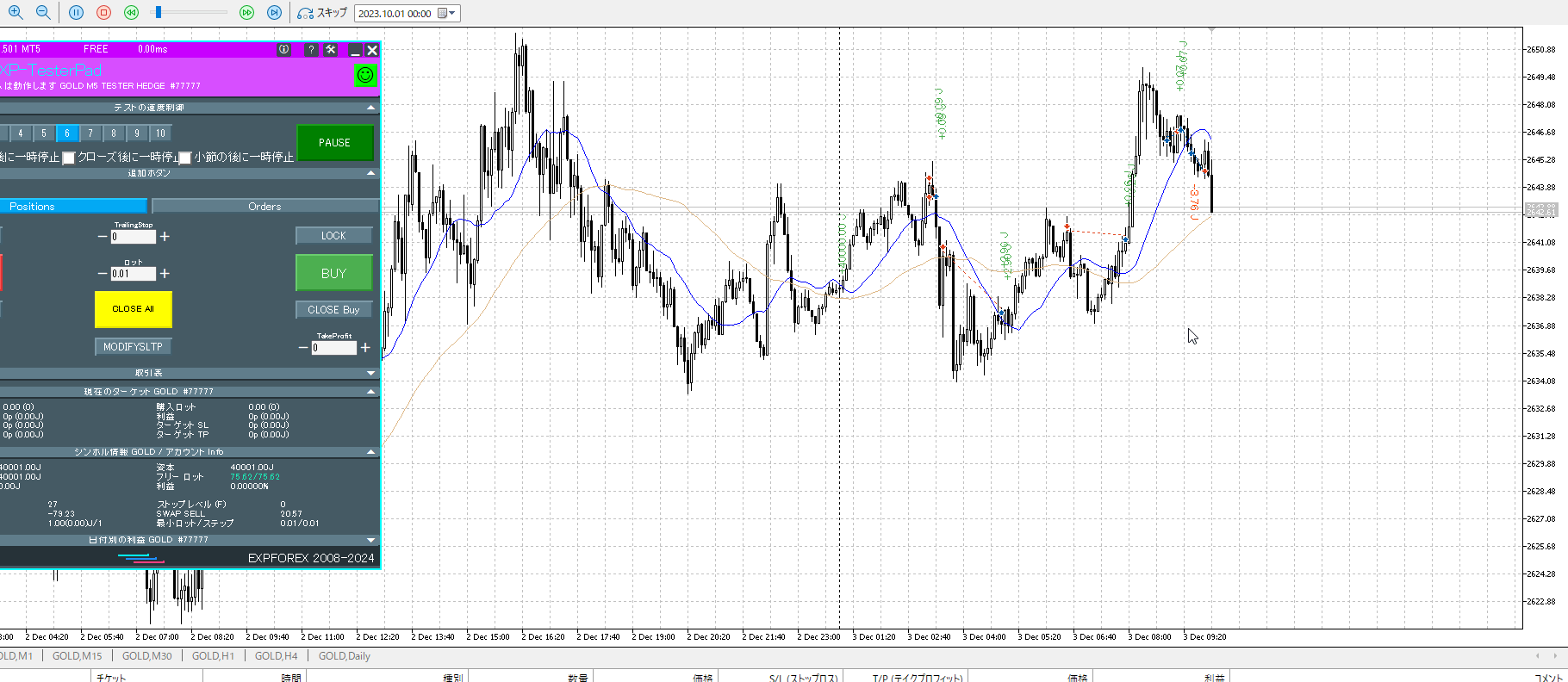Open the TesterPad info icon
The image size is (1568, 682).
point(283,50)
